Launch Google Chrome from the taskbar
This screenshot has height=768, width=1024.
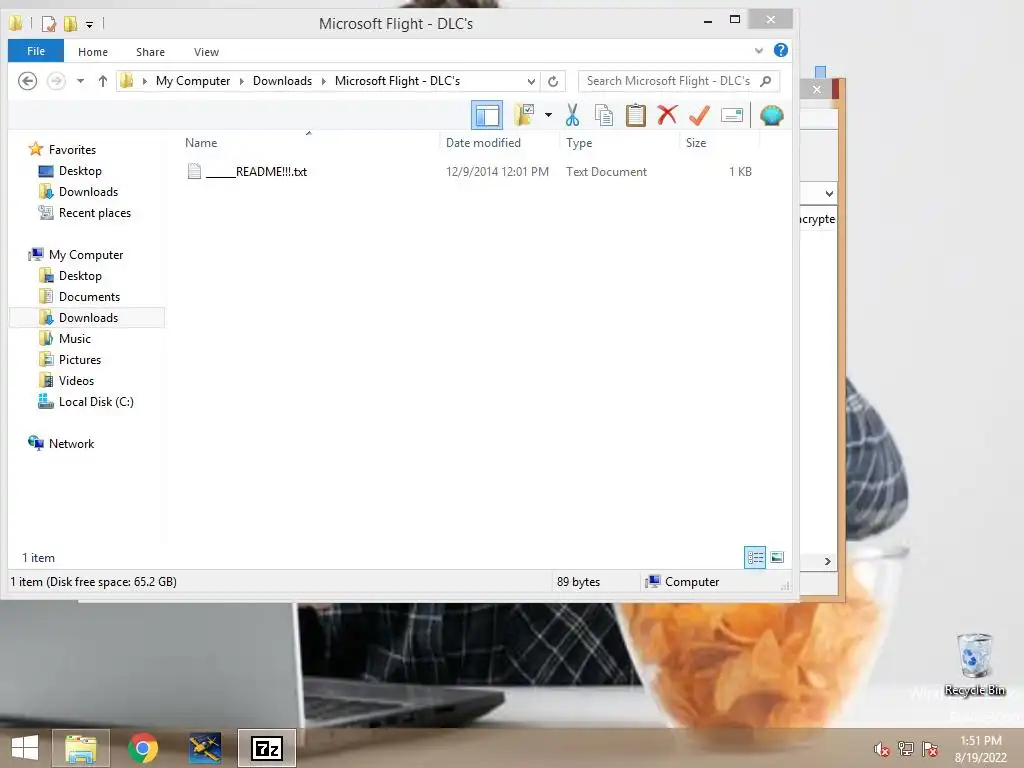142,748
